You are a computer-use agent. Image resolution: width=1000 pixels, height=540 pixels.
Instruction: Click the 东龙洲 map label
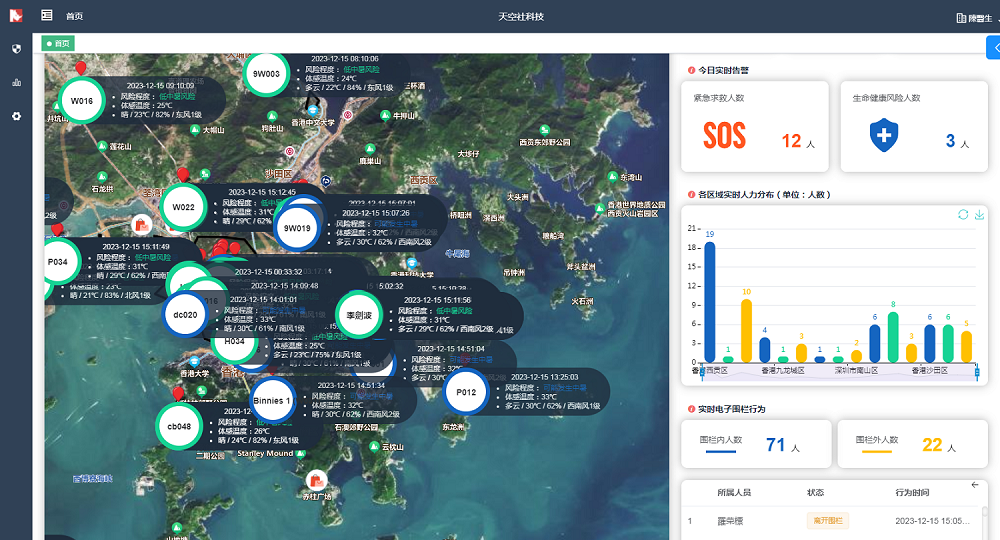click(x=453, y=427)
